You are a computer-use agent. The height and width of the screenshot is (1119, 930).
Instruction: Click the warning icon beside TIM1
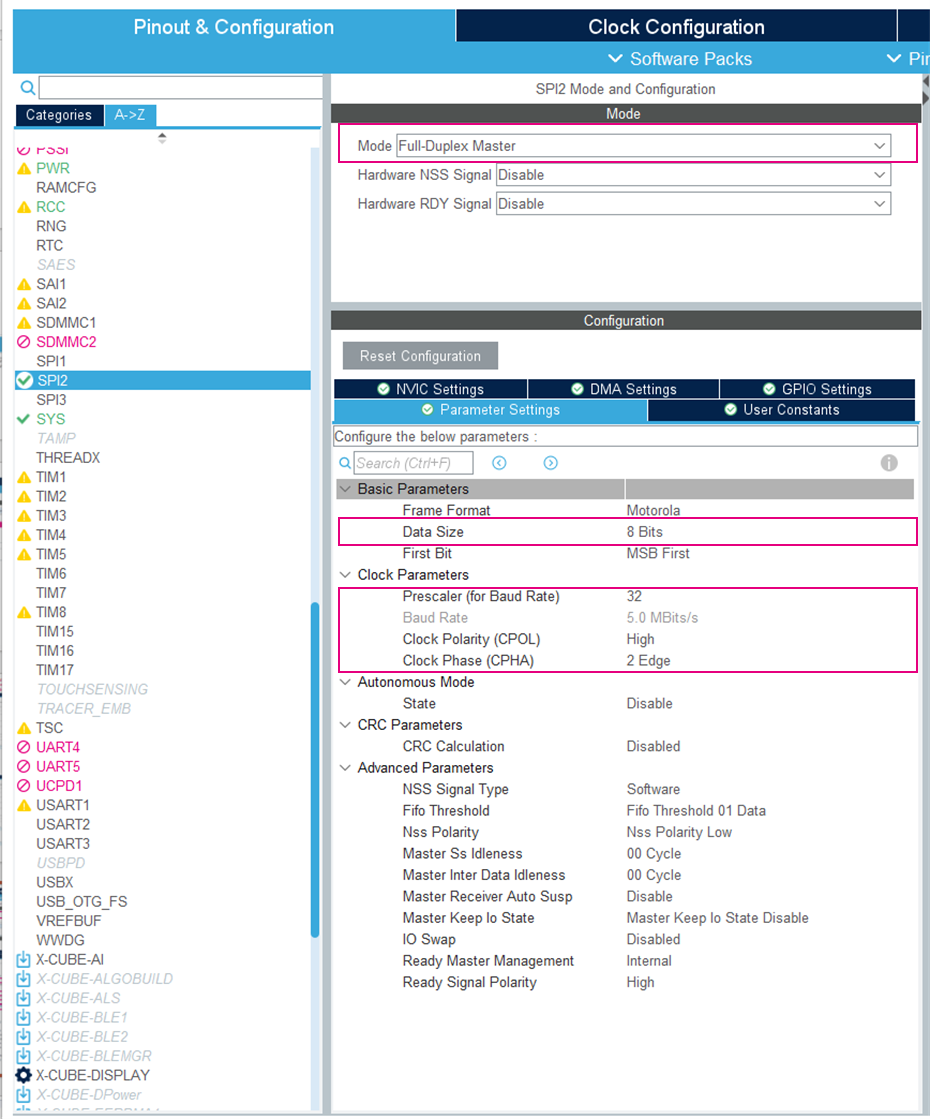24,477
